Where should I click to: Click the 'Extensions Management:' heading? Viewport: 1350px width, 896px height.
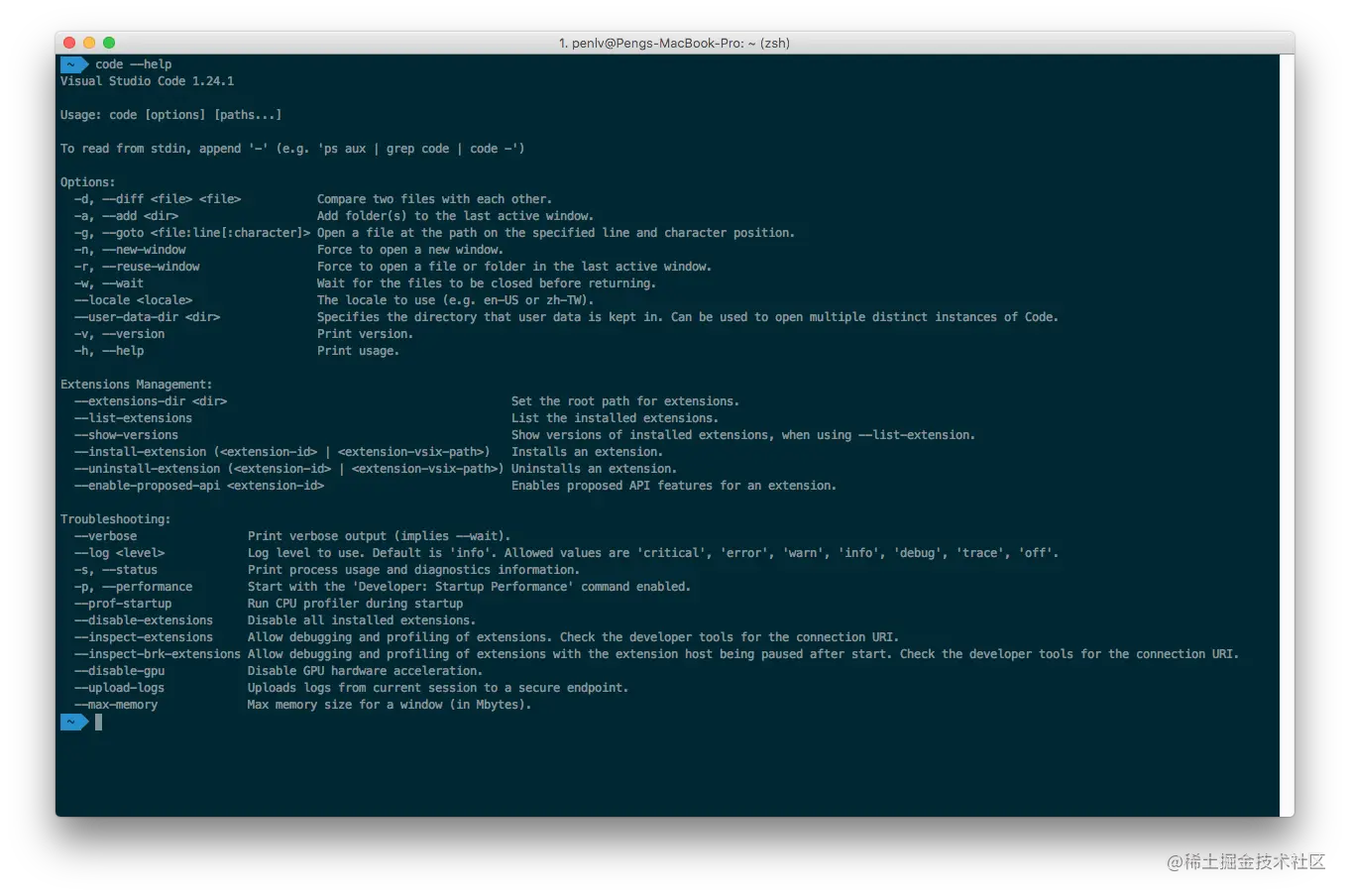137,385
